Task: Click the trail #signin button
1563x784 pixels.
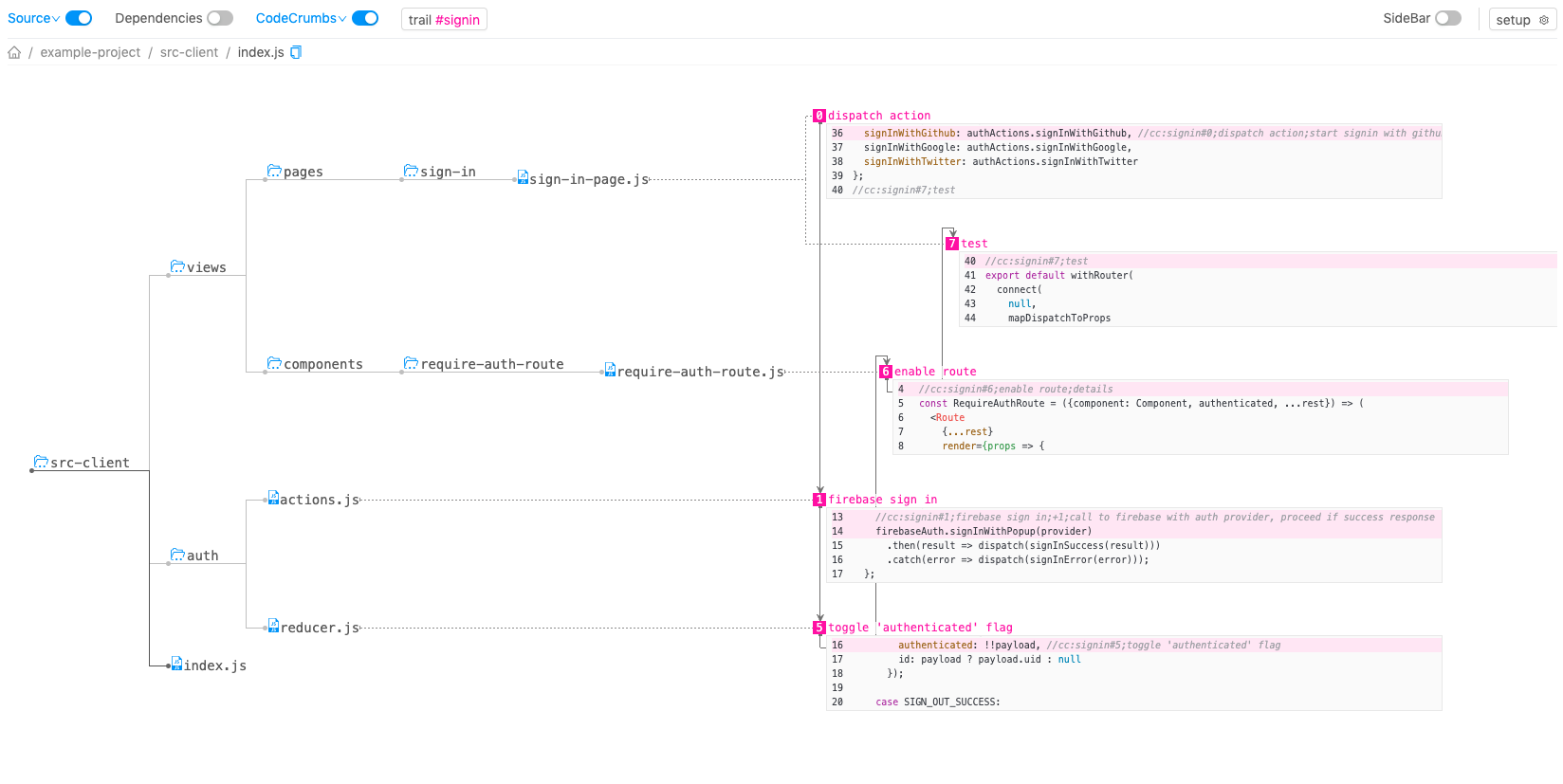Action: (x=444, y=20)
